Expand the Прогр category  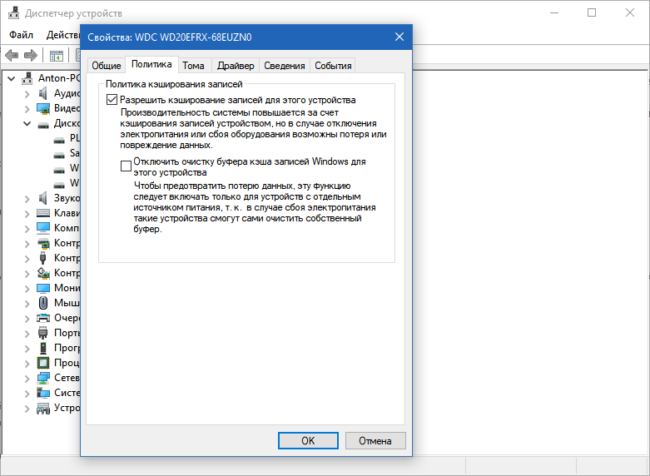click(x=27, y=348)
